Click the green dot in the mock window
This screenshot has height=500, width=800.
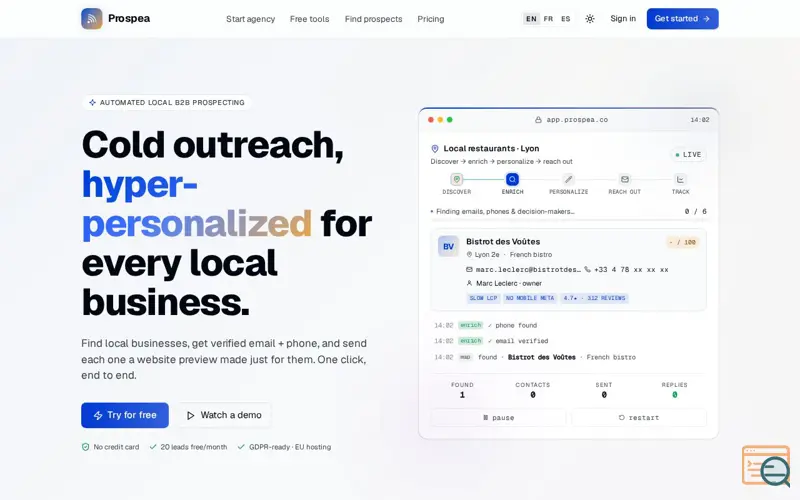point(449,120)
